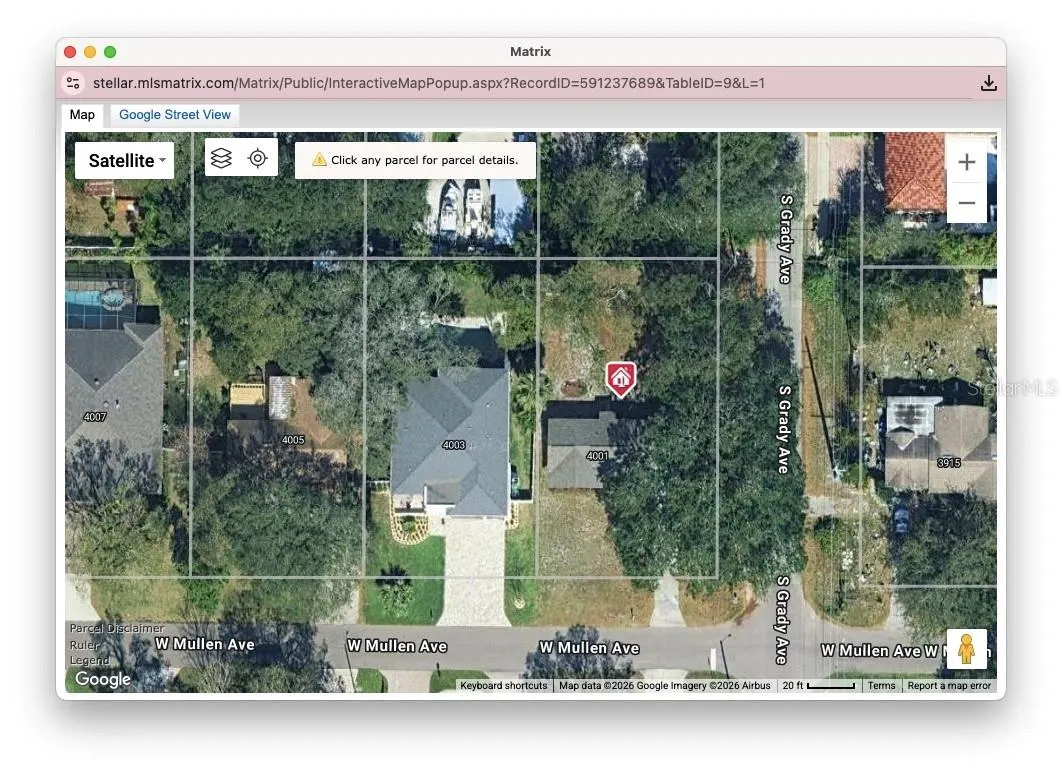Zoom out with the minus button
Screen dimensions: 1062x774
coord(967,202)
